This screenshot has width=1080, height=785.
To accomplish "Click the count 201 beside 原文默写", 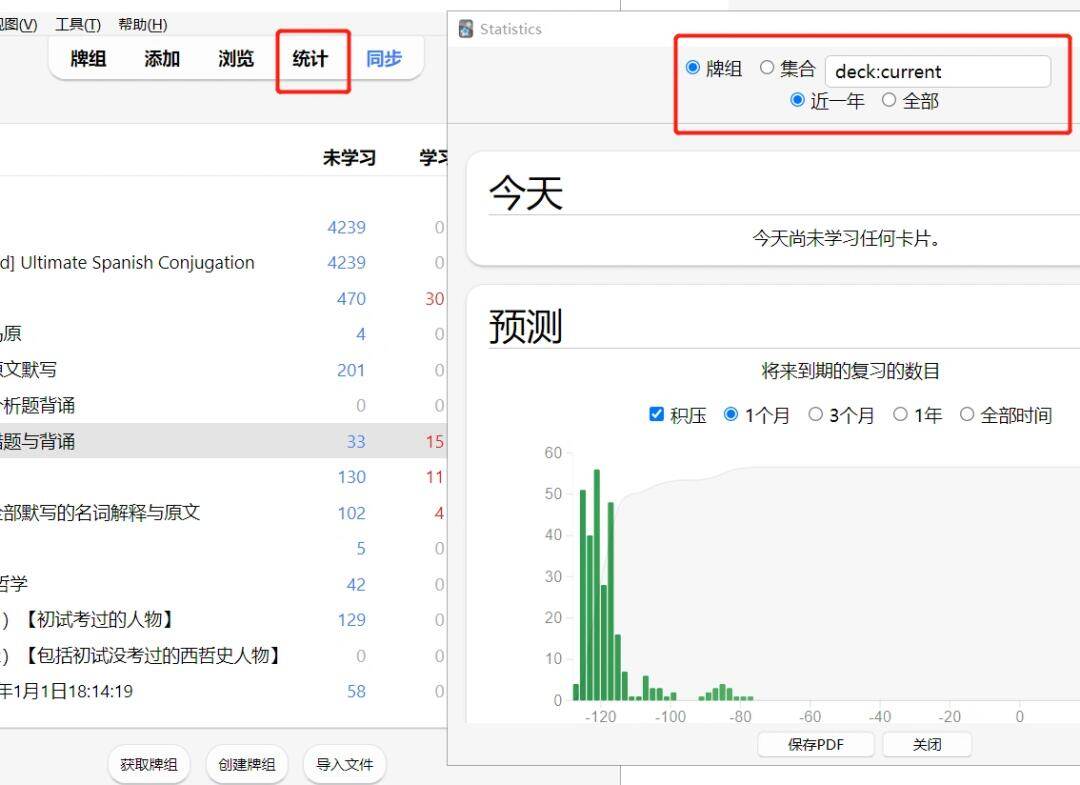I will (x=351, y=370).
